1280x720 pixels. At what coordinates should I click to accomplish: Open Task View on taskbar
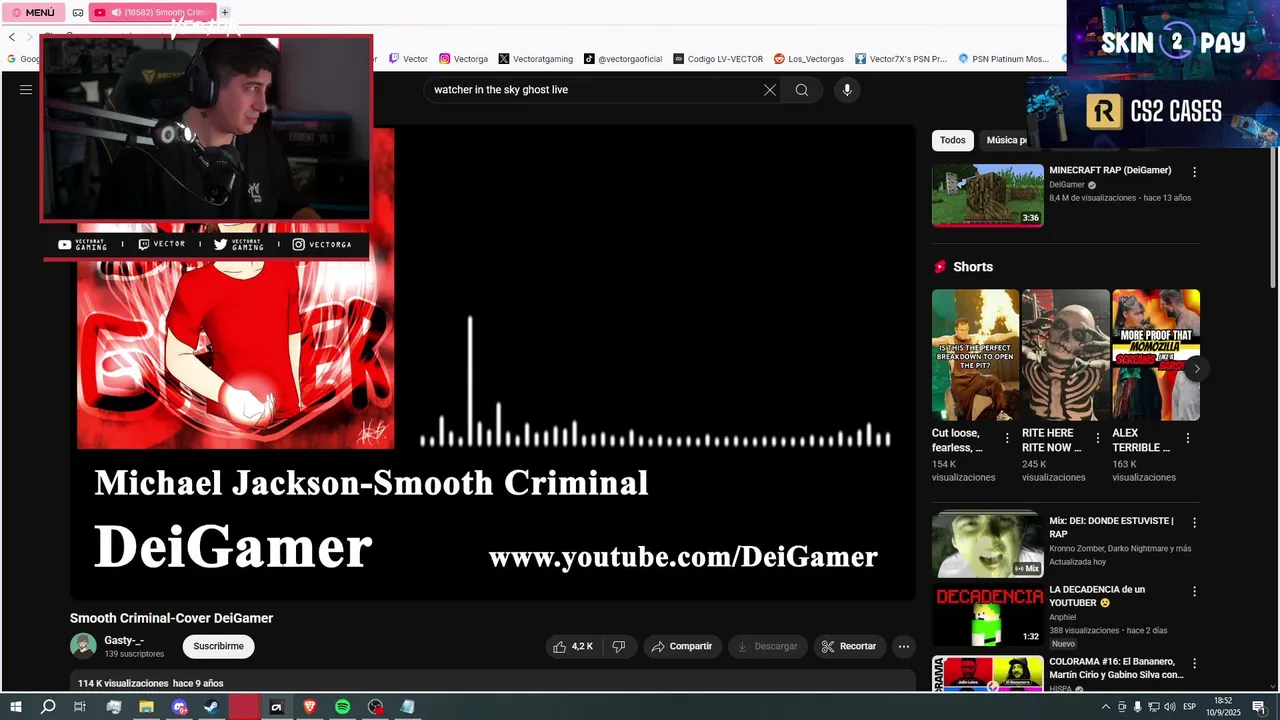click(x=80, y=707)
